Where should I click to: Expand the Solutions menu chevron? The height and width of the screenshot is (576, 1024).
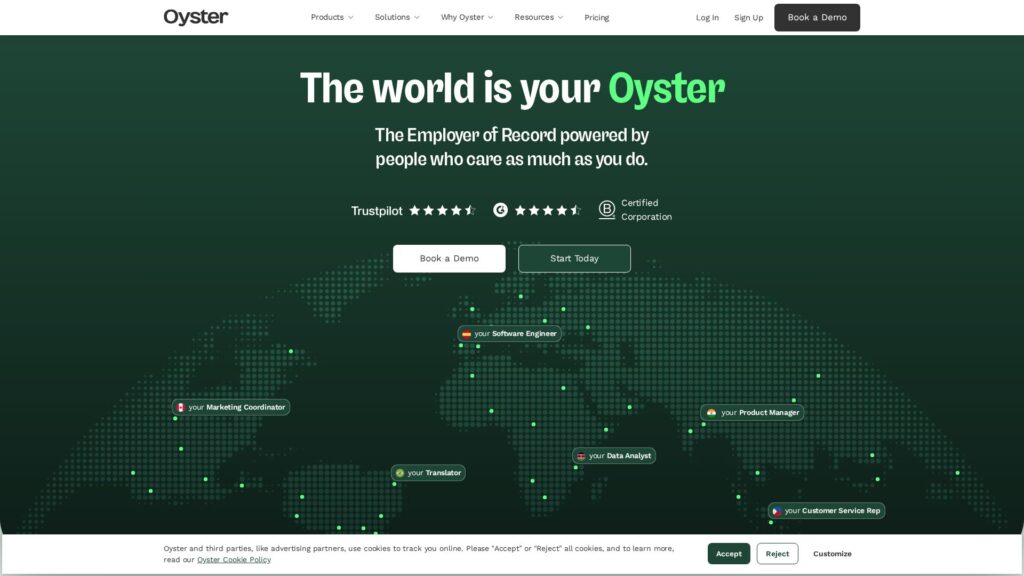(x=417, y=17)
